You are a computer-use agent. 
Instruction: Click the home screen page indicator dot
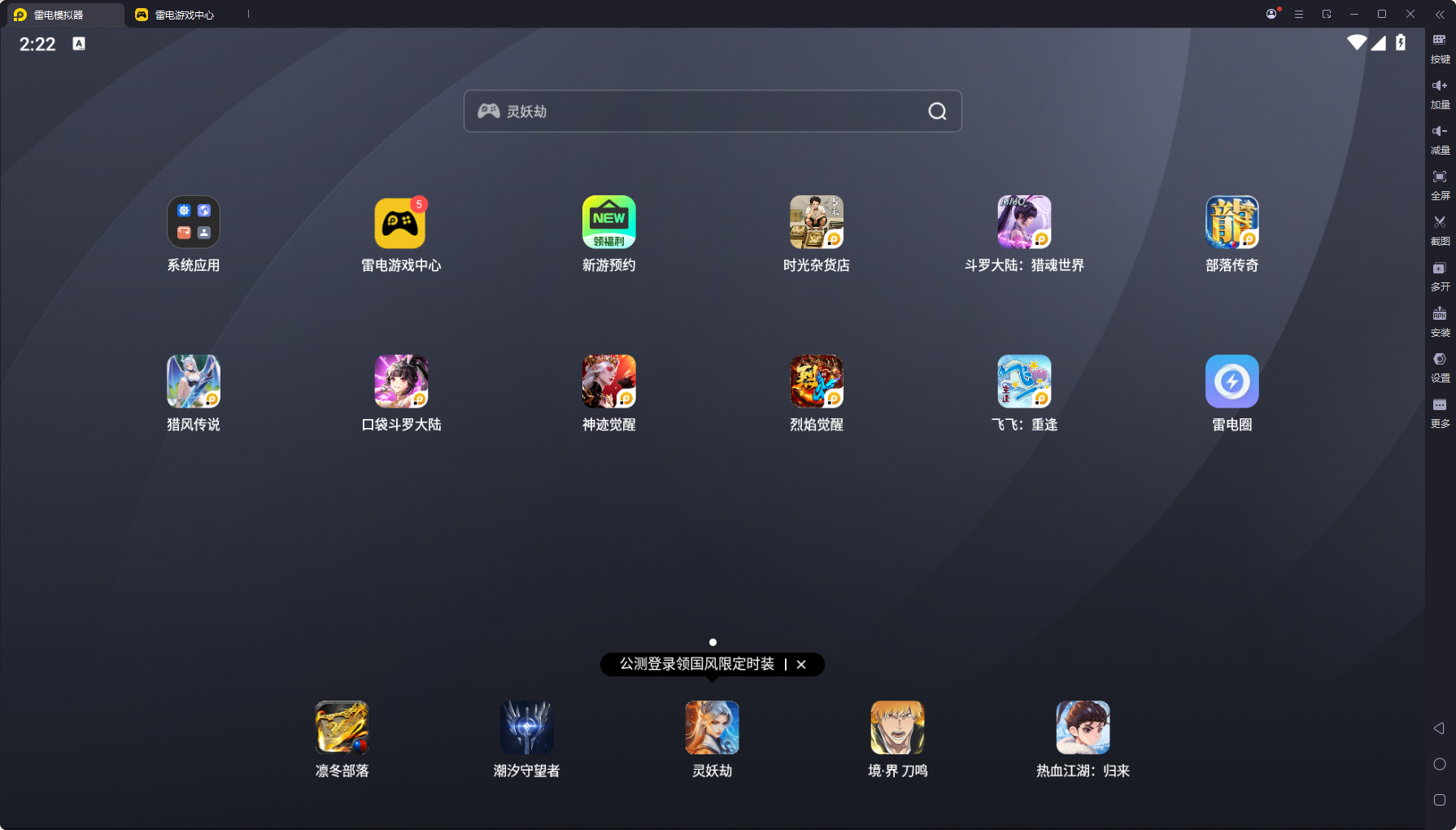(713, 642)
